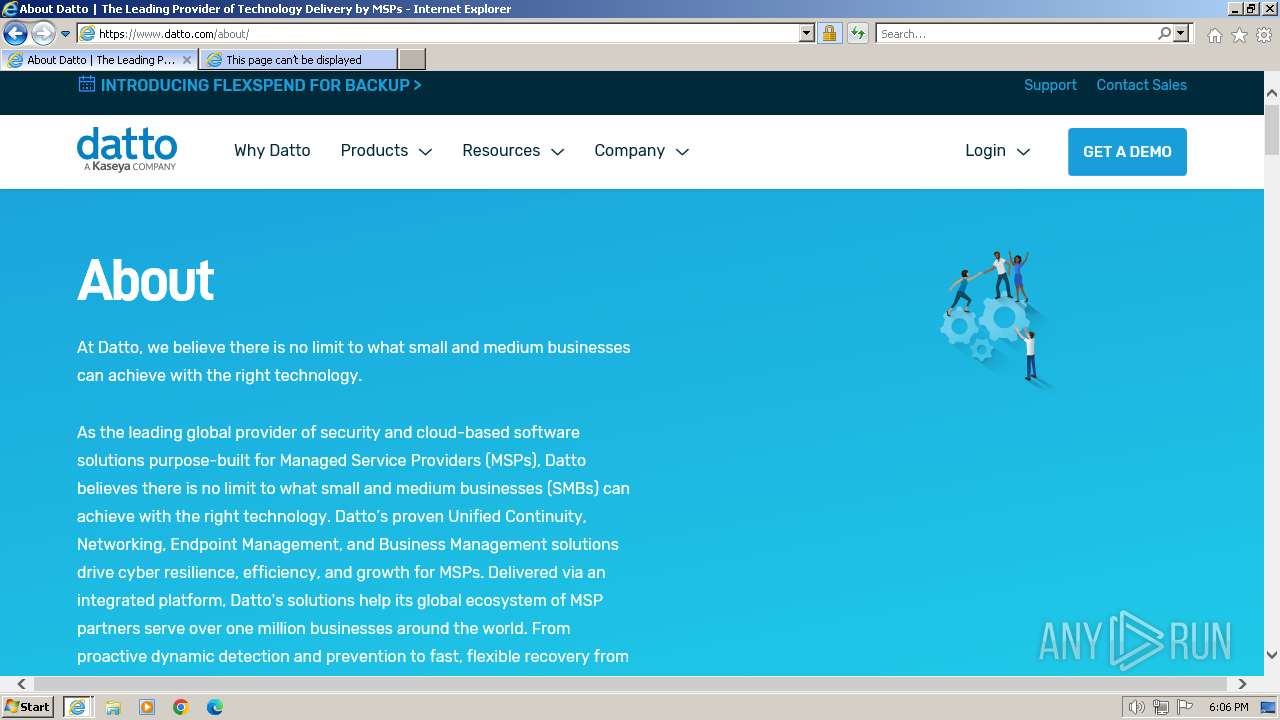This screenshot has height=720, width=1280.
Task: Click the refresh page icon
Action: (x=858, y=33)
